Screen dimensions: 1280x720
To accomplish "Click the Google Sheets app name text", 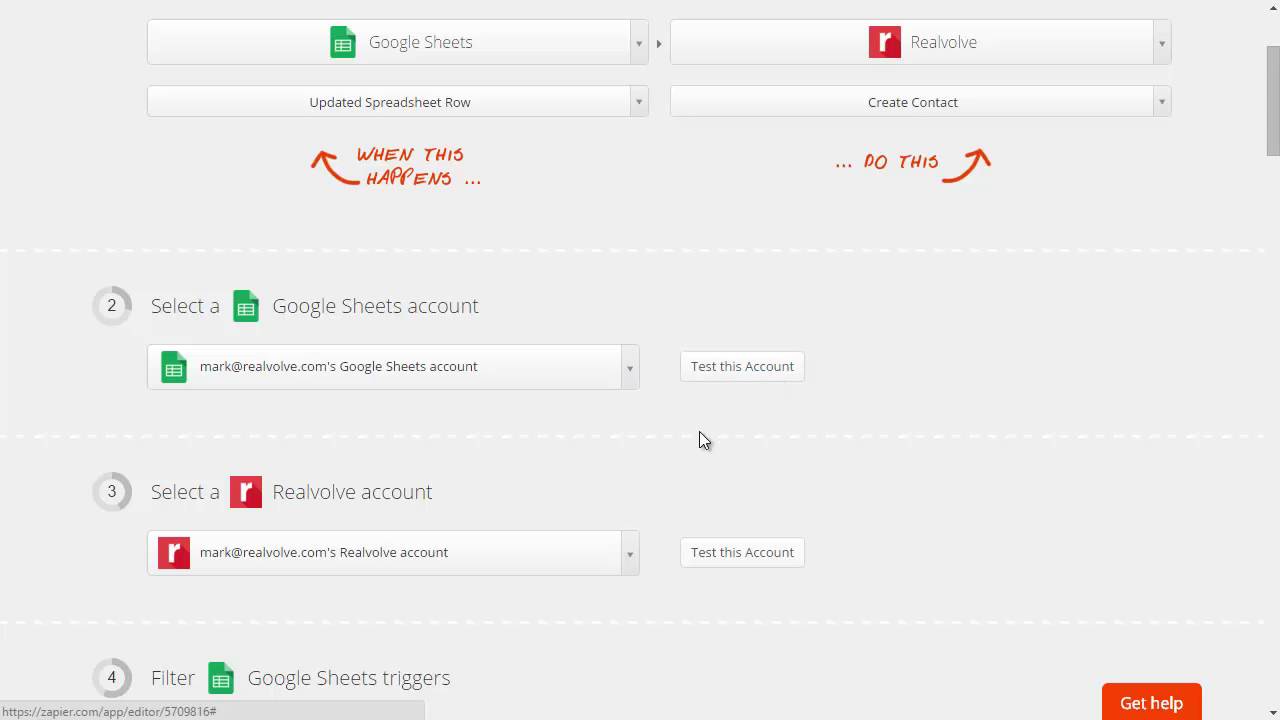I will (x=420, y=42).
